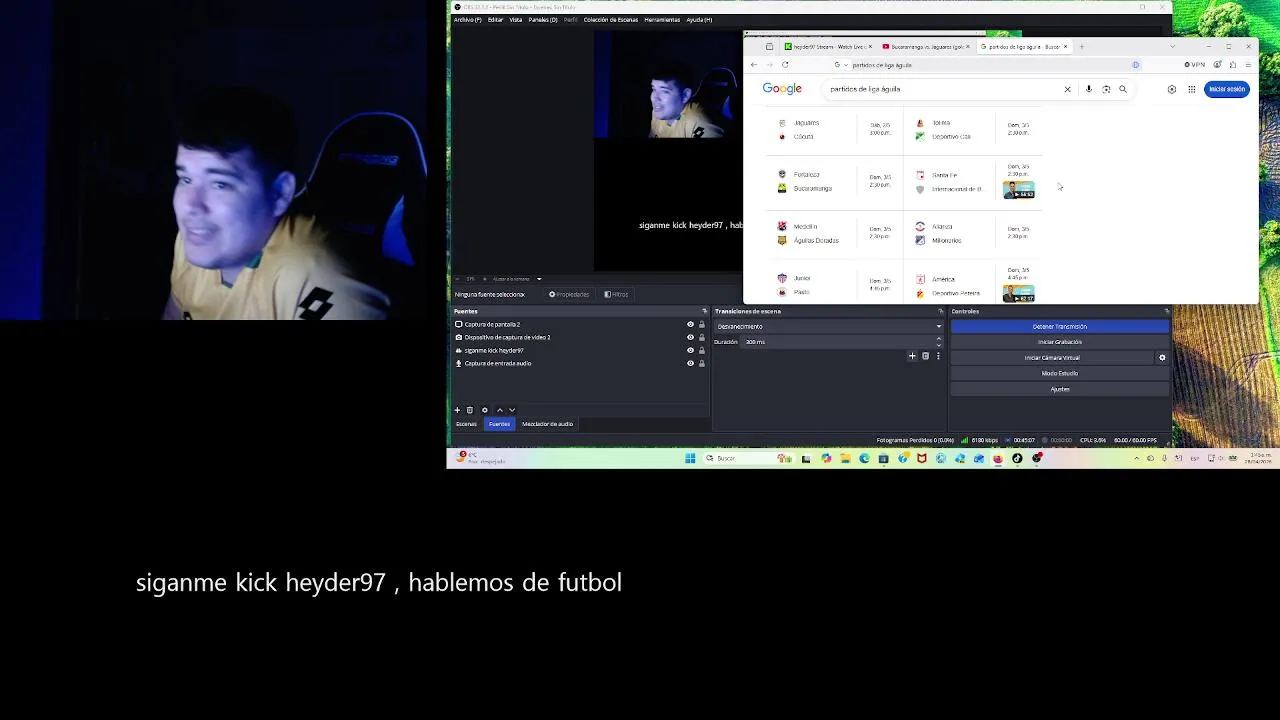
Task: Remove selected source with trash icon
Action: pyautogui.click(x=469, y=410)
